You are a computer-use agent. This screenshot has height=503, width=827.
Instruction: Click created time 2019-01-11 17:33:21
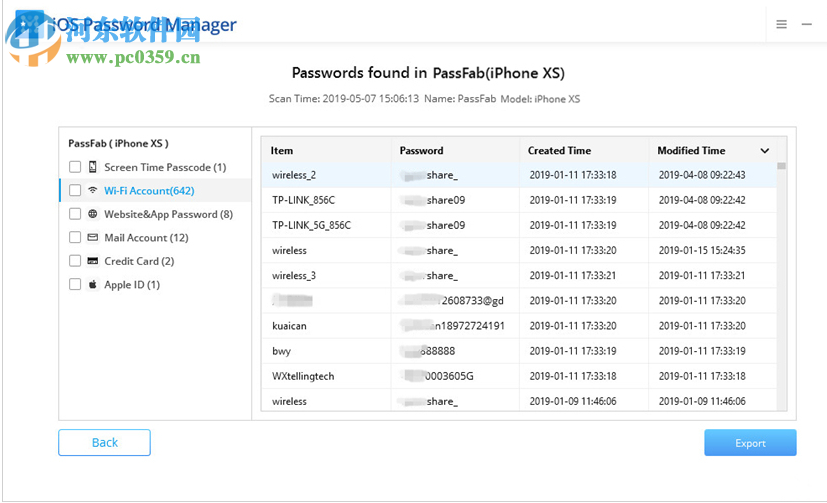coord(573,276)
